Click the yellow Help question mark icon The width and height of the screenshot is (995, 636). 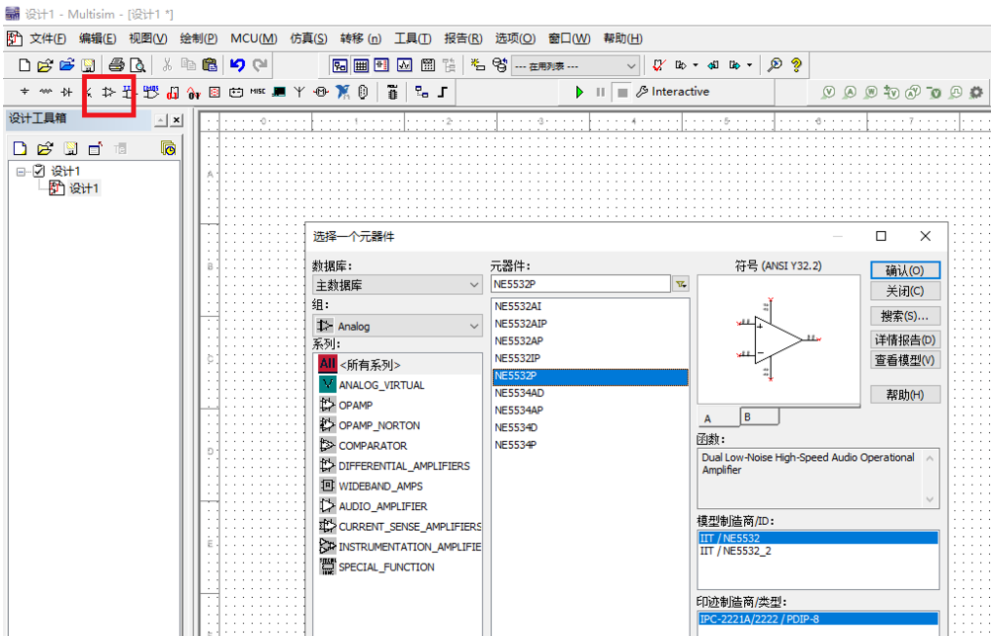796,65
